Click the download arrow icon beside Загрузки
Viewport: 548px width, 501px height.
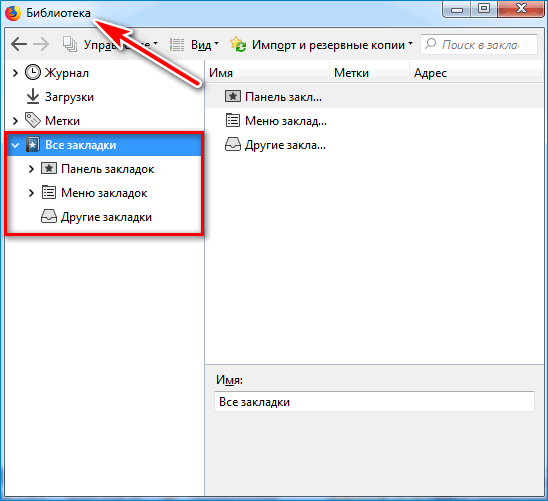click(33, 96)
